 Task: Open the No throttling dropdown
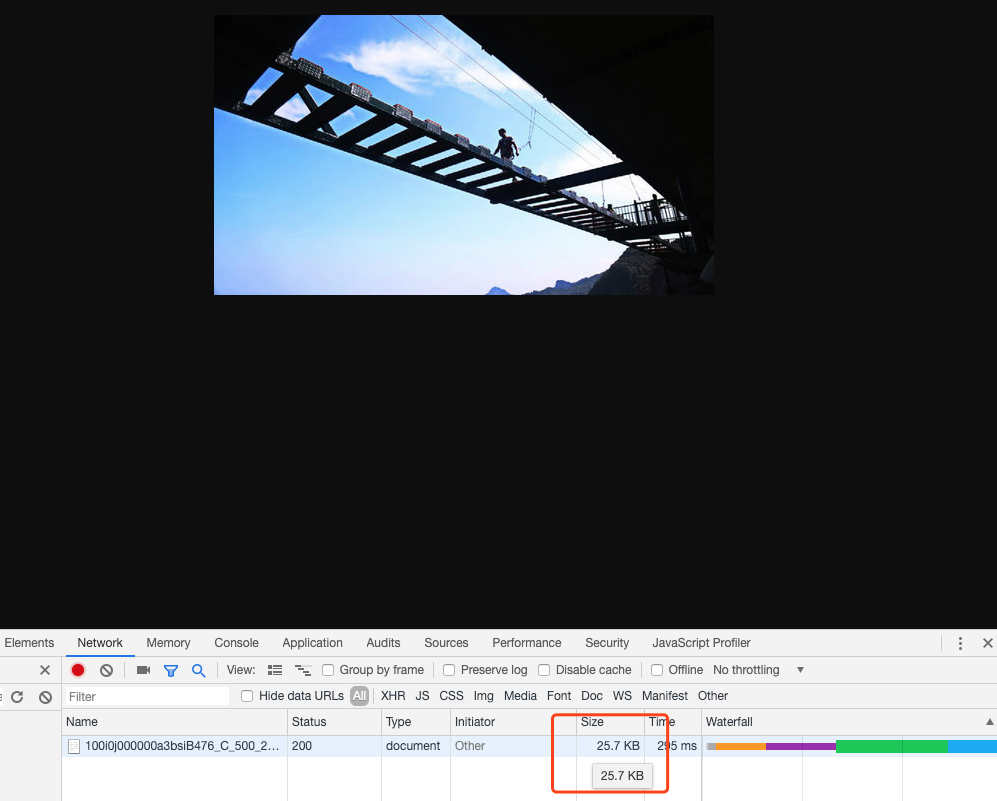(x=759, y=670)
